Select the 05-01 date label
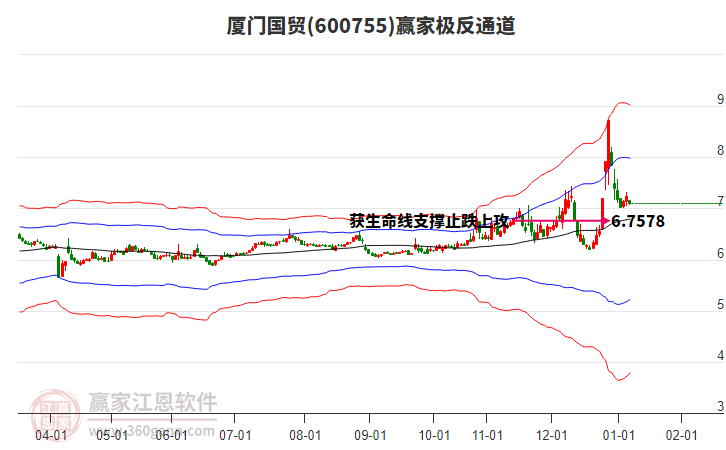The image size is (726, 450). (112, 435)
